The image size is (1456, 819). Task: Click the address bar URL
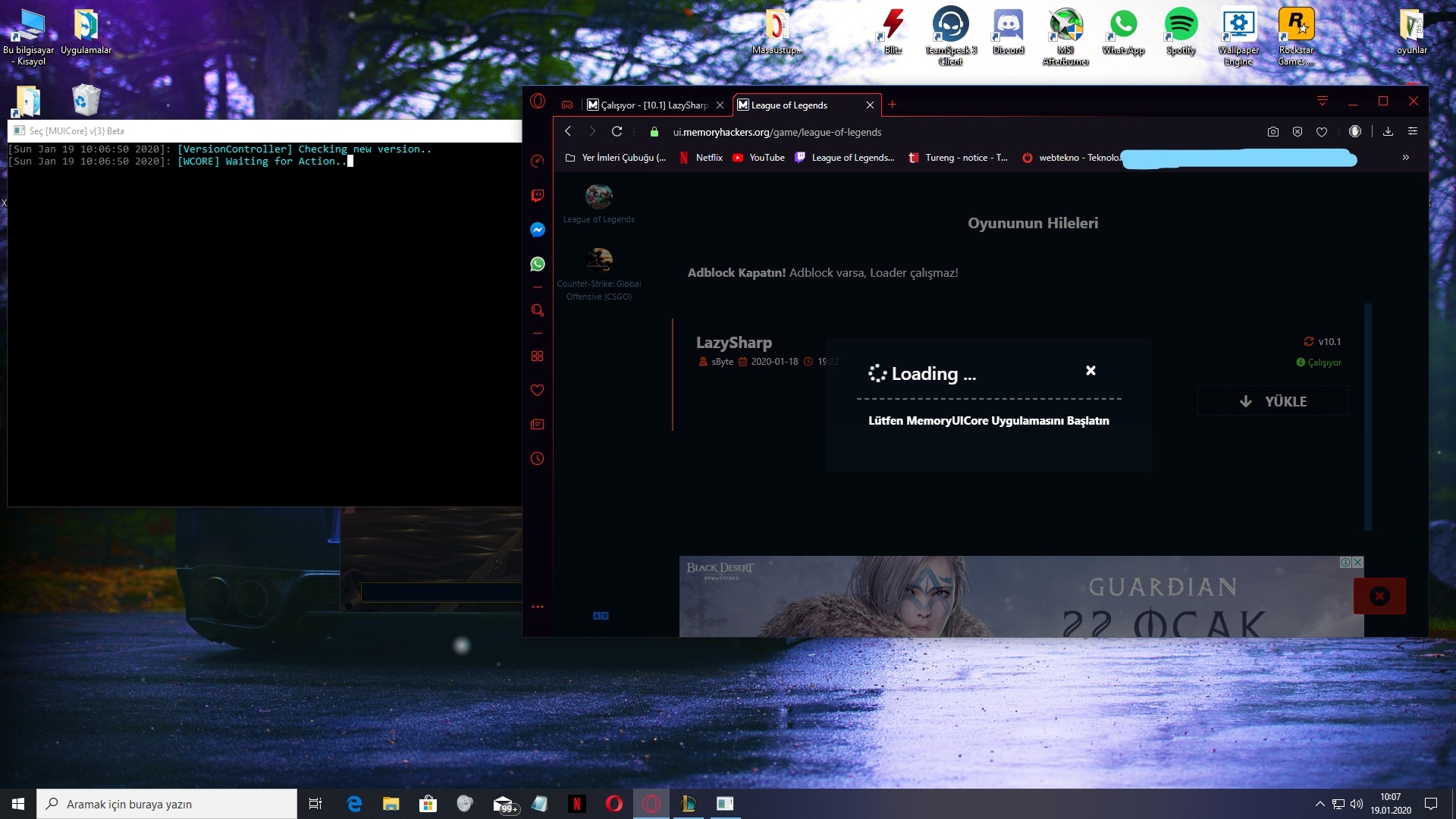(777, 132)
